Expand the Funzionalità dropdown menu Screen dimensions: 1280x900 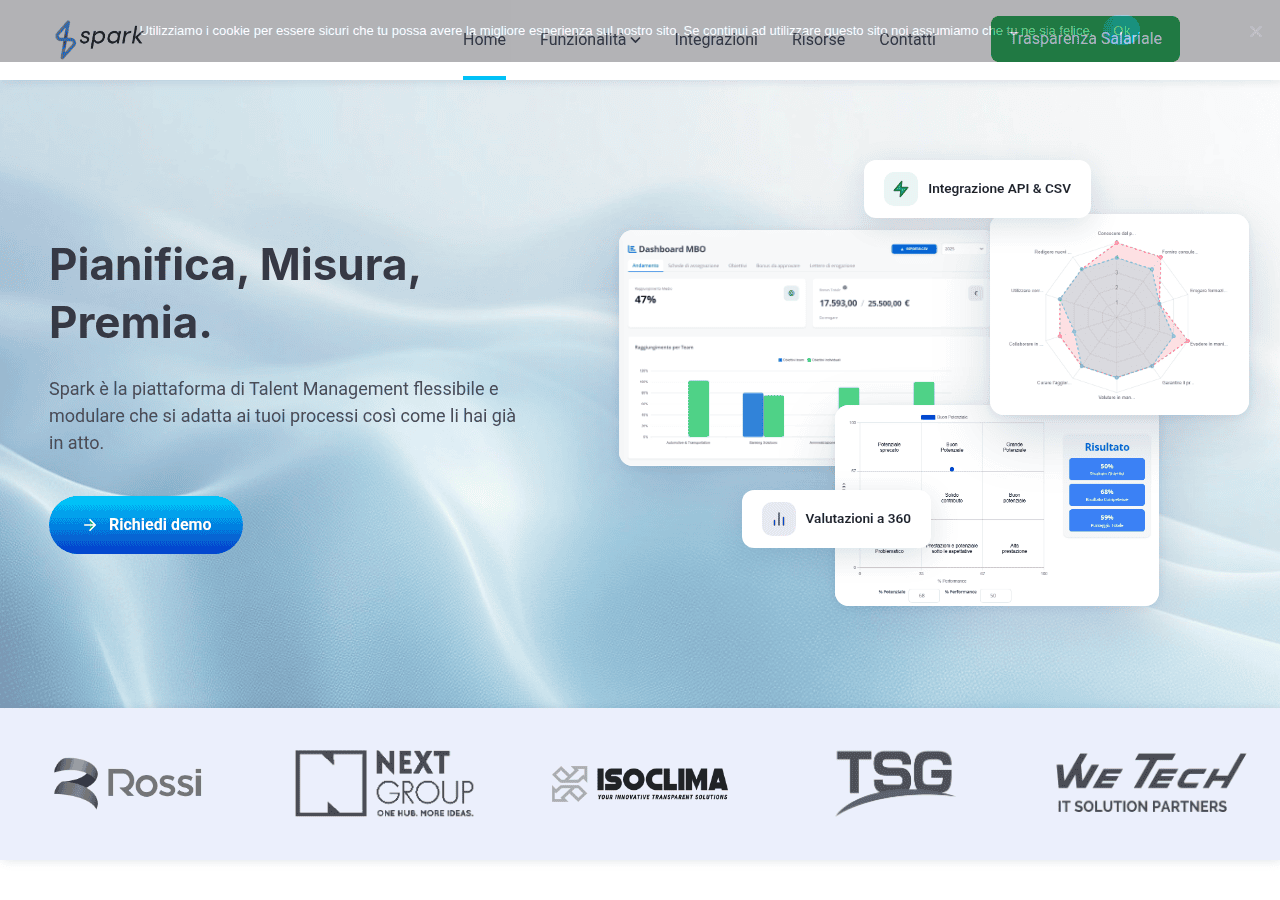590,40
